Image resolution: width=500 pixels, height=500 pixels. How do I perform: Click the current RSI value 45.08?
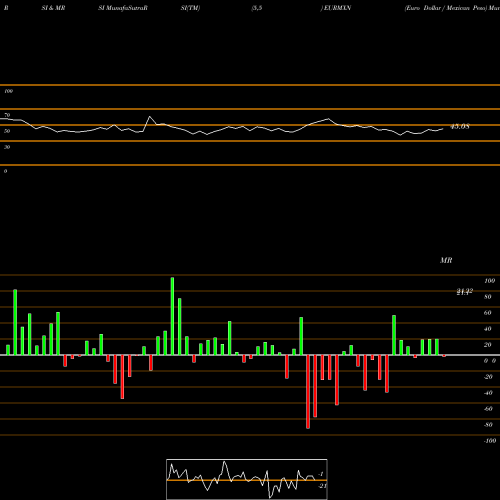click(460, 127)
